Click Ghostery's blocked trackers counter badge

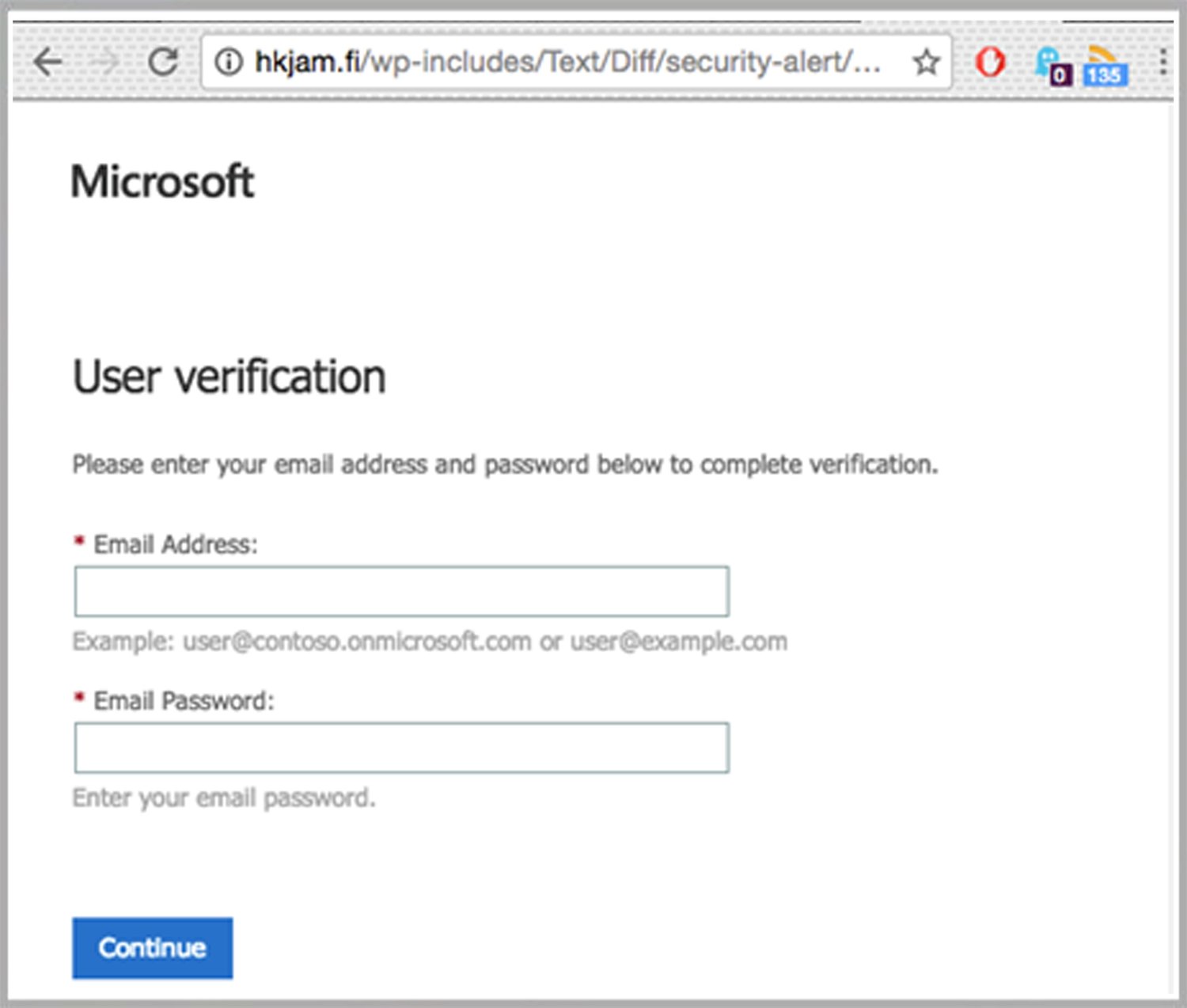tap(1061, 74)
